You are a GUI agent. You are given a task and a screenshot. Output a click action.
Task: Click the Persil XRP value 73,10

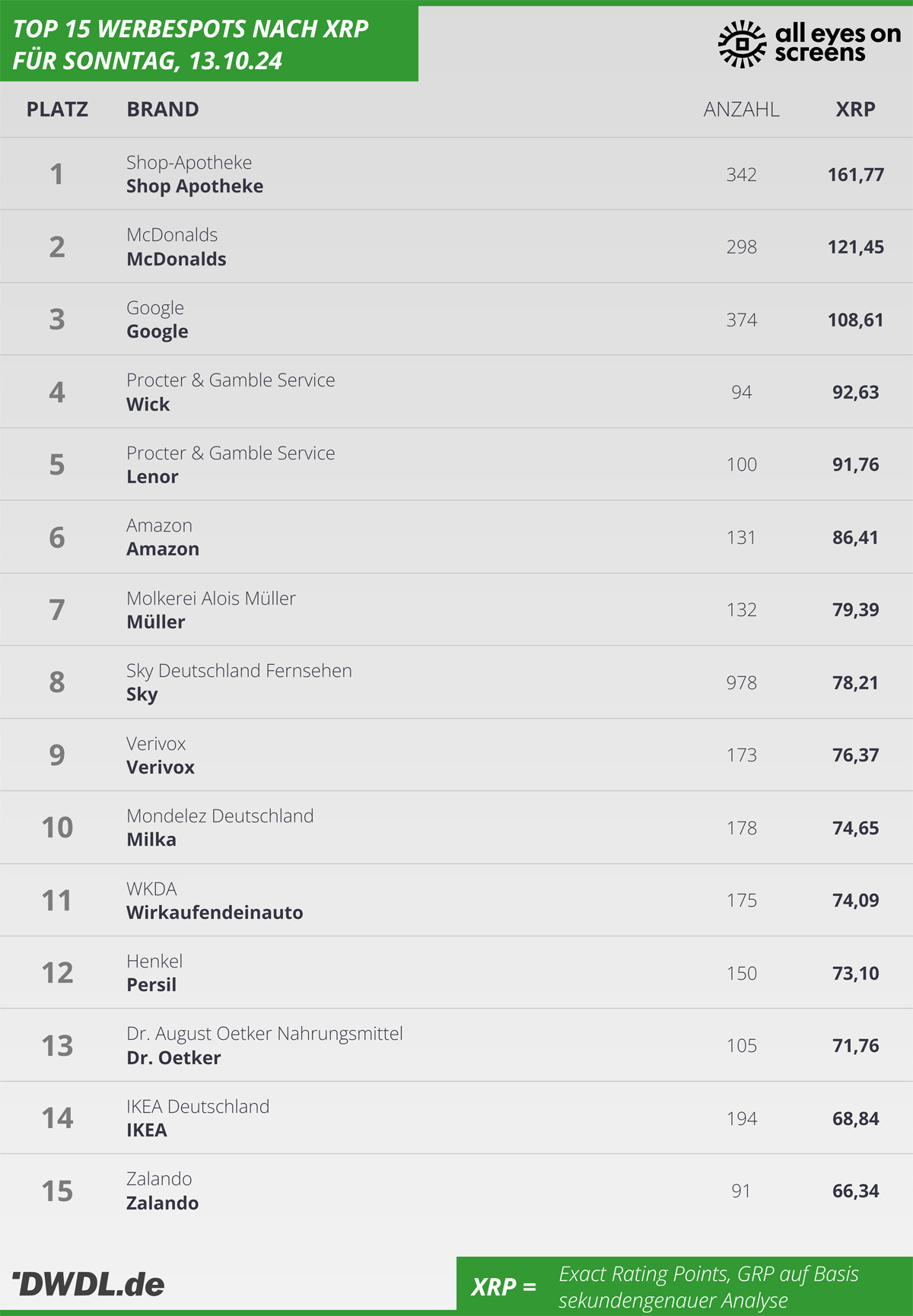point(855,974)
